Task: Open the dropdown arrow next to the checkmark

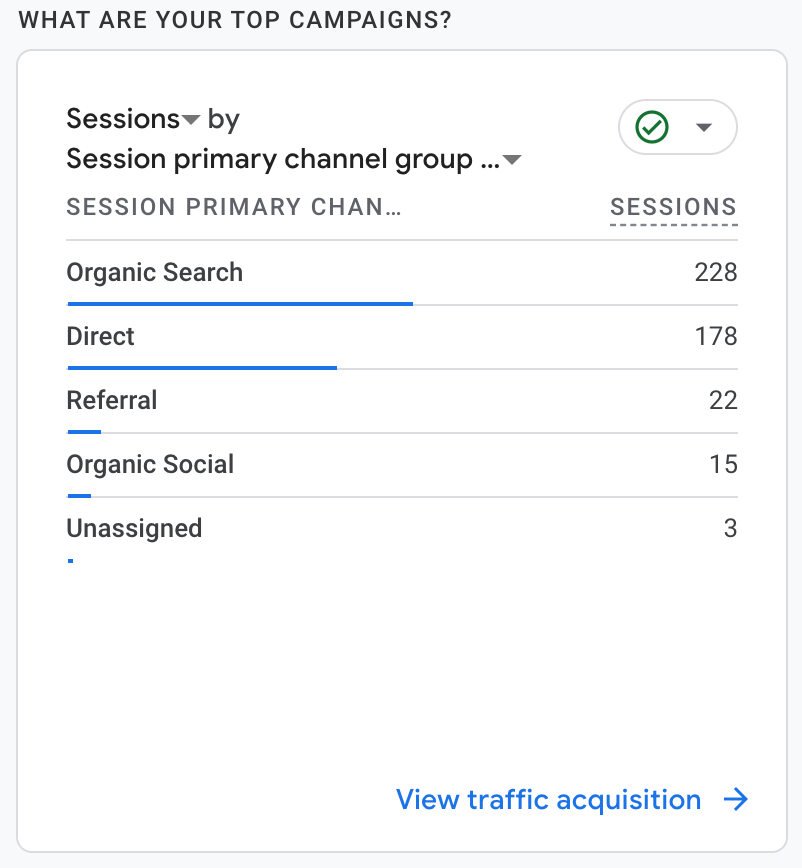Action: [704, 127]
